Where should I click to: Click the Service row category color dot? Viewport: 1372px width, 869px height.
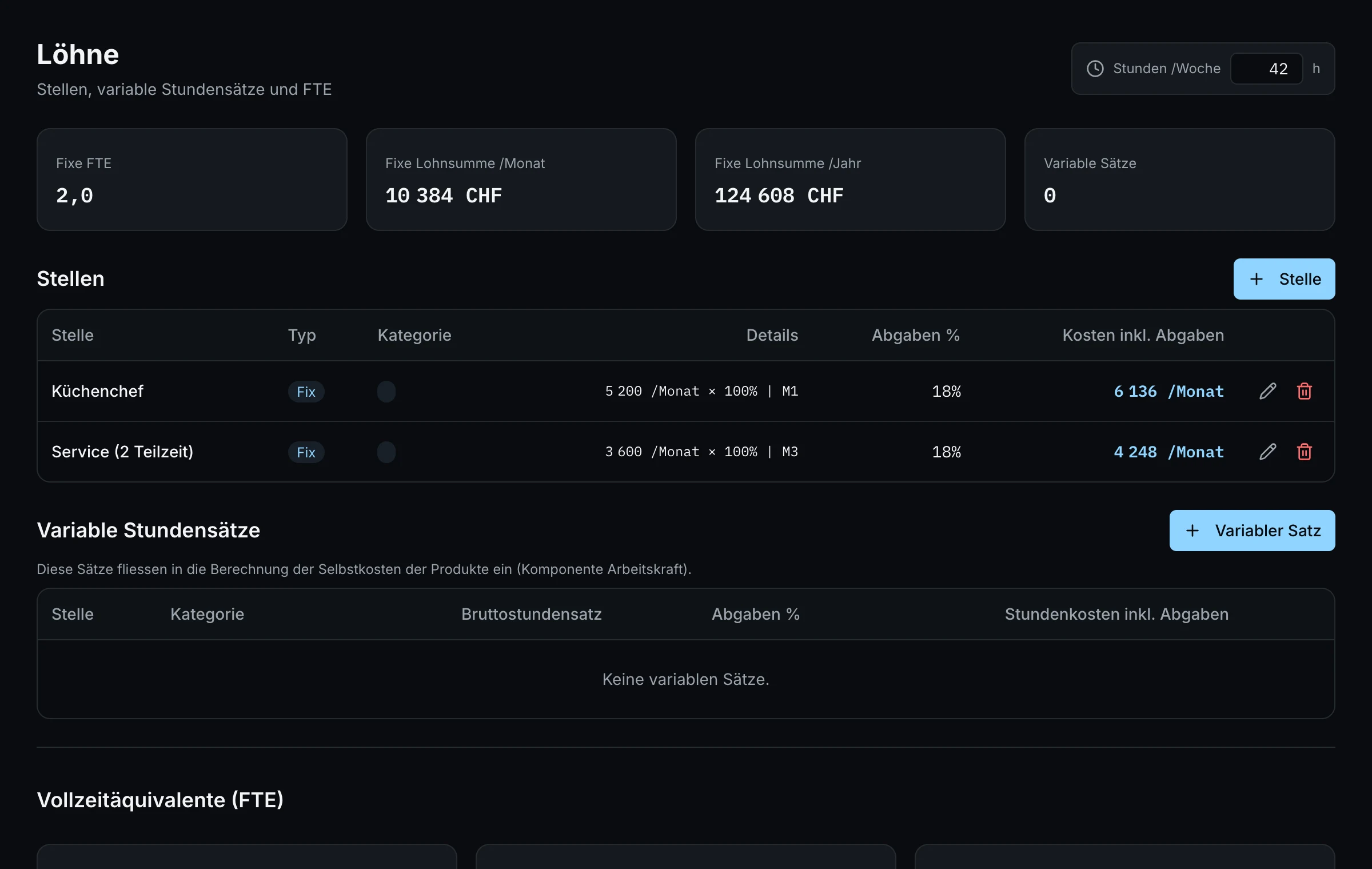coord(386,452)
